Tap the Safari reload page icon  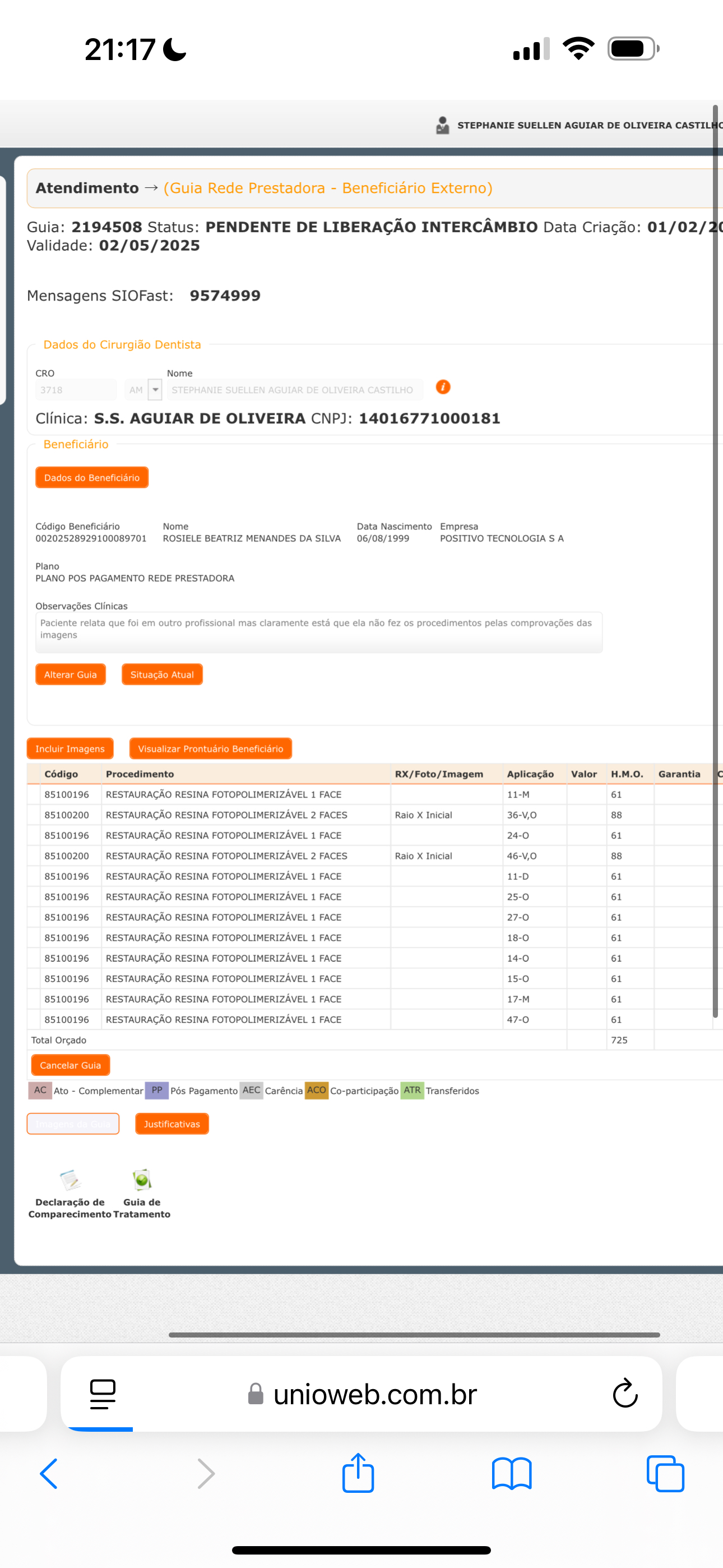624,1394
